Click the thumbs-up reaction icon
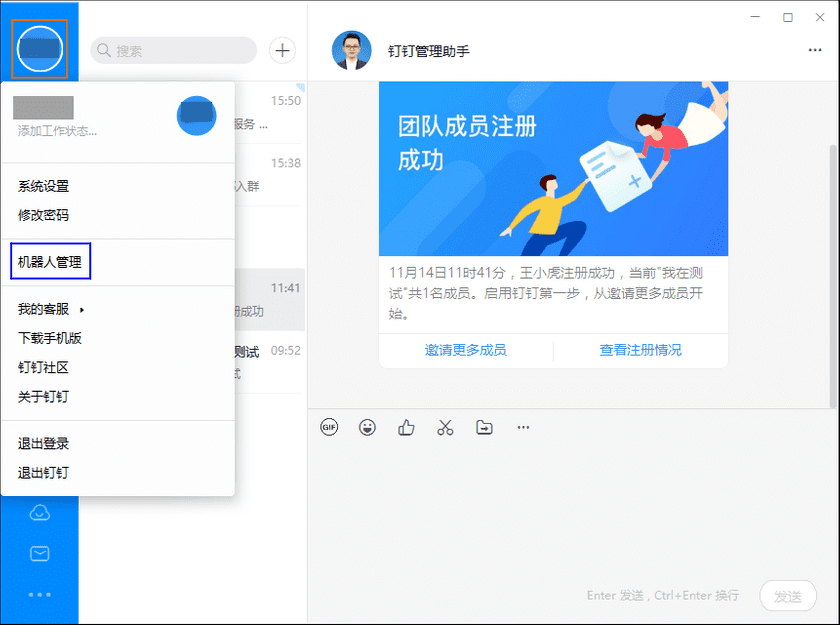Image resolution: width=840 pixels, height=625 pixels. pos(406,427)
